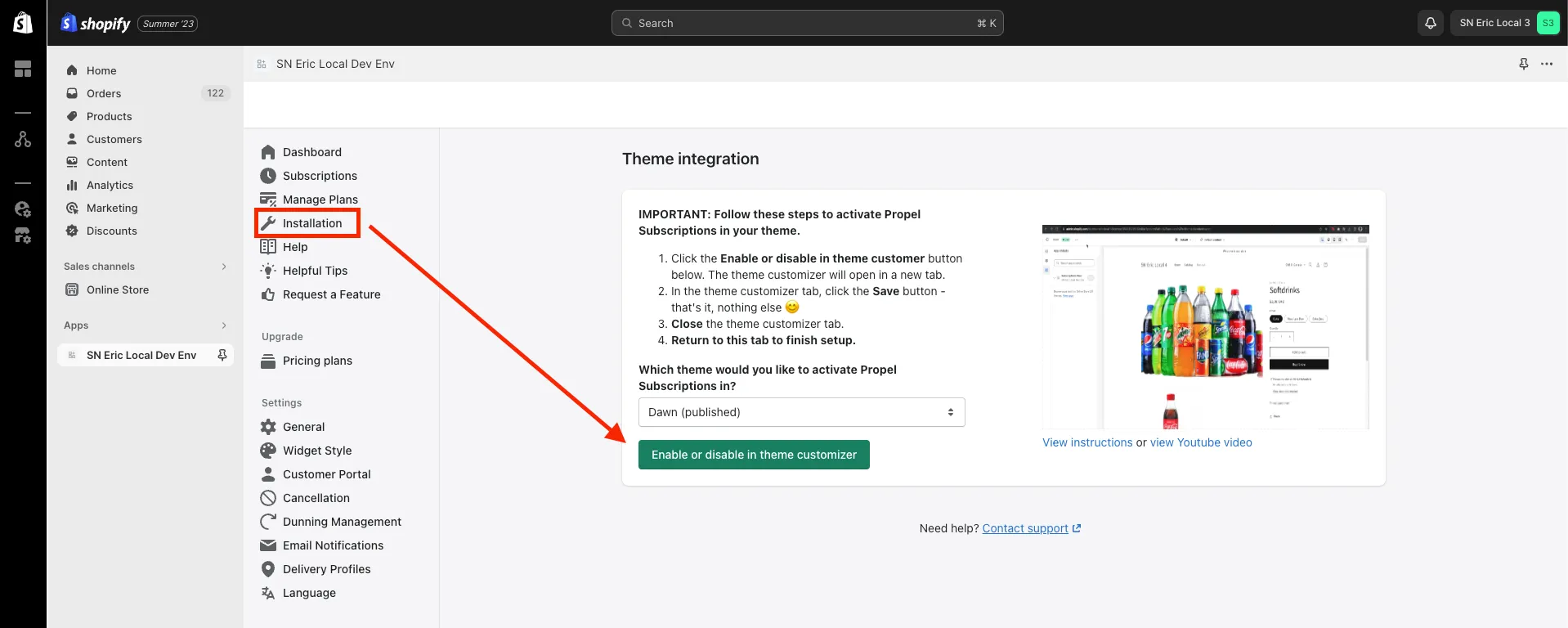Open Manage Plans page

(320, 200)
